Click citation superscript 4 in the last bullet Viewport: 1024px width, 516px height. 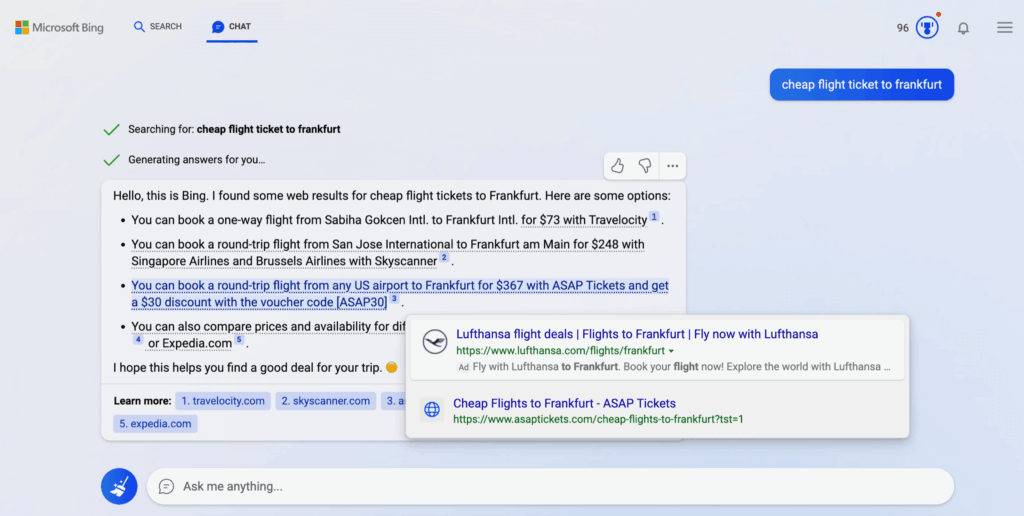tap(138, 340)
